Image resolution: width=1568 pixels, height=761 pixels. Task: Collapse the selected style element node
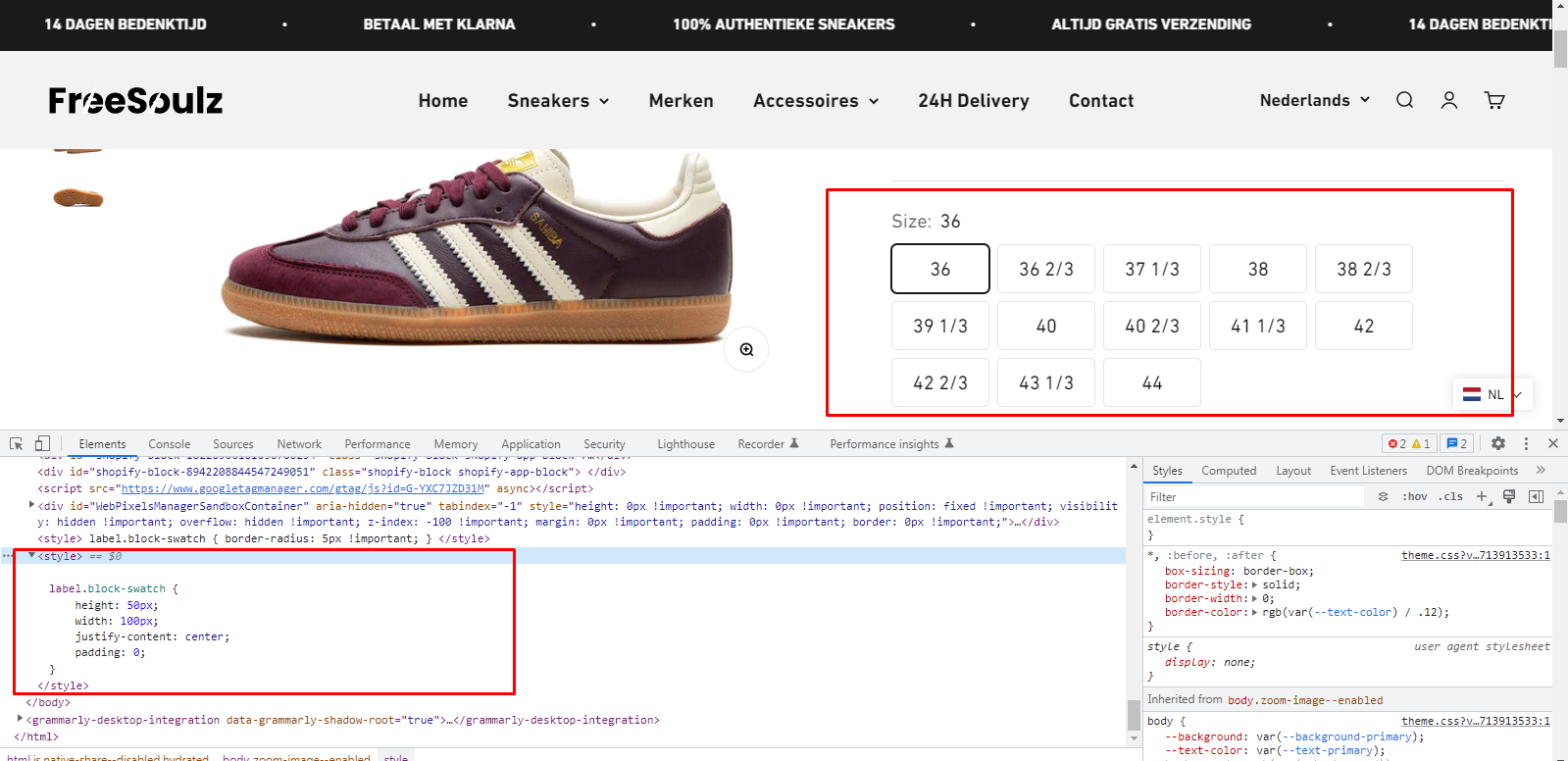click(x=32, y=555)
